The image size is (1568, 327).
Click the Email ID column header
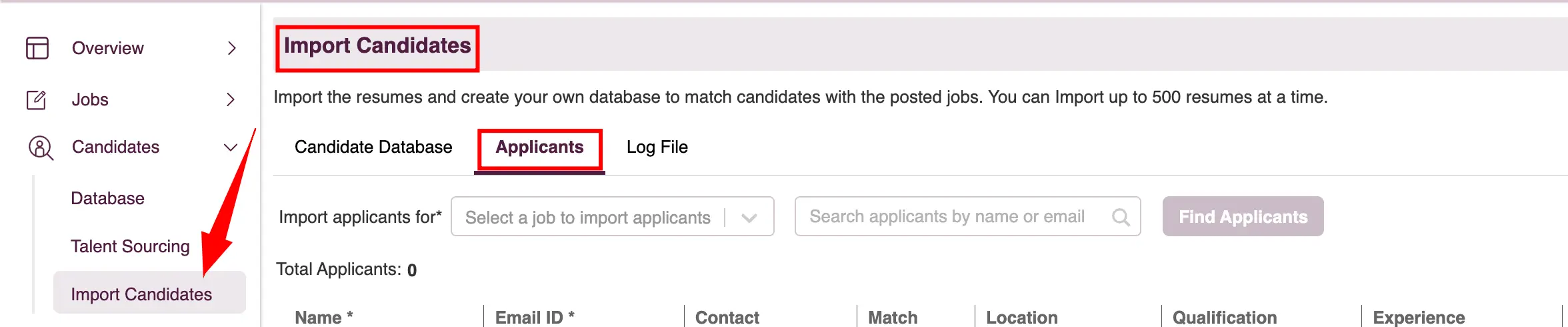535,318
